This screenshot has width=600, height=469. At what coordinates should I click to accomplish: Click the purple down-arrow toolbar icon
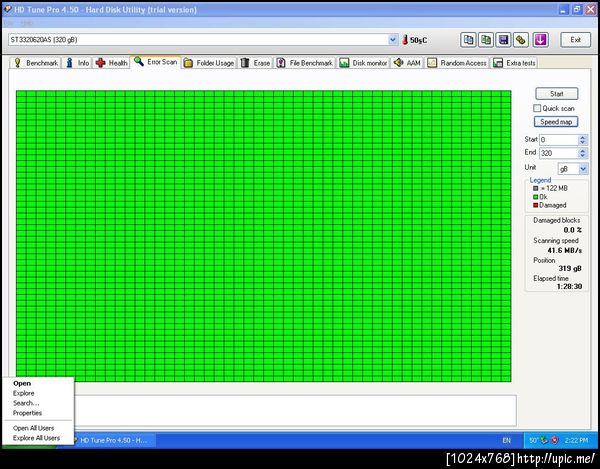coord(540,40)
